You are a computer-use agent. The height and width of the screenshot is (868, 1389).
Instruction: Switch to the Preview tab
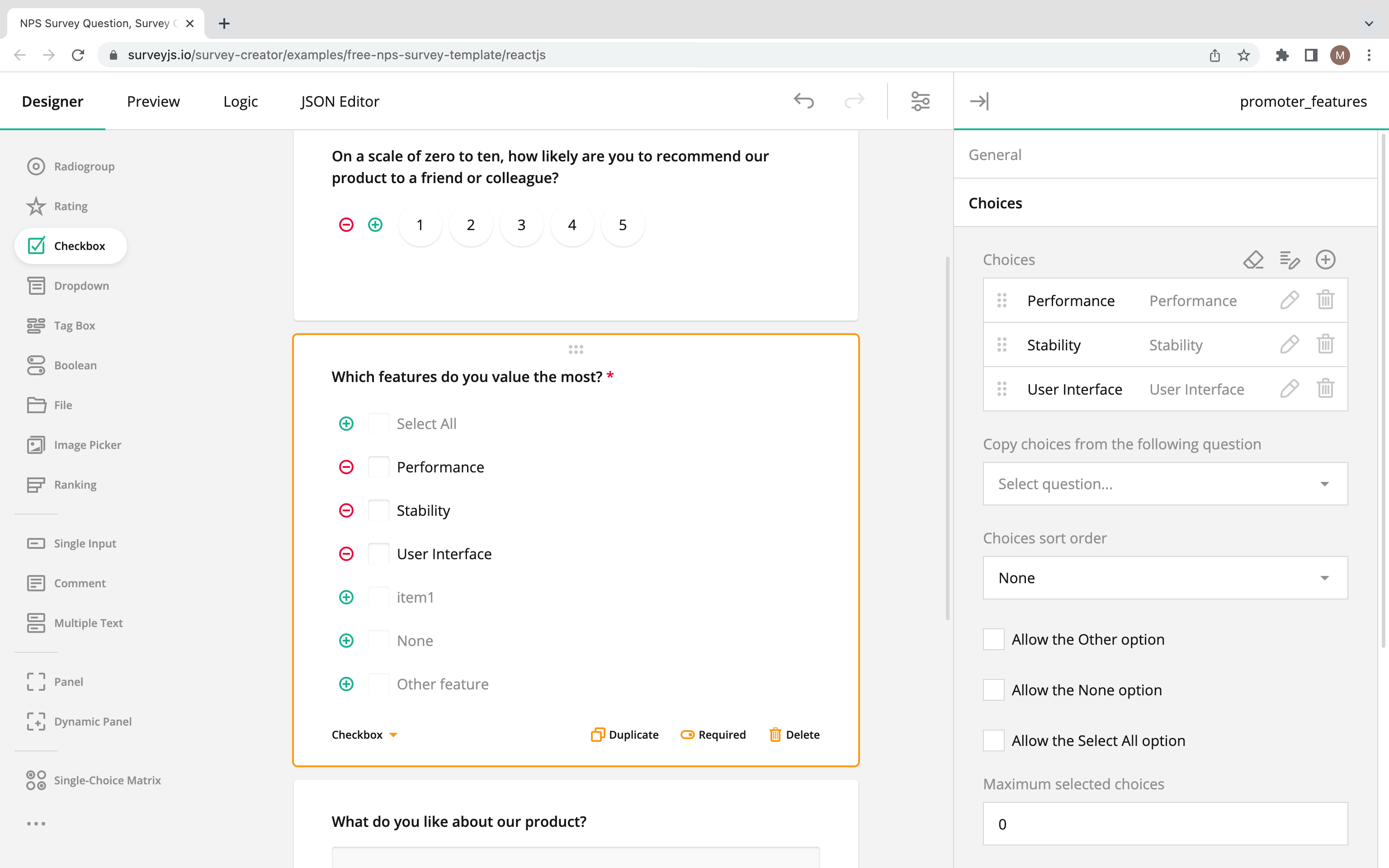tap(153, 101)
